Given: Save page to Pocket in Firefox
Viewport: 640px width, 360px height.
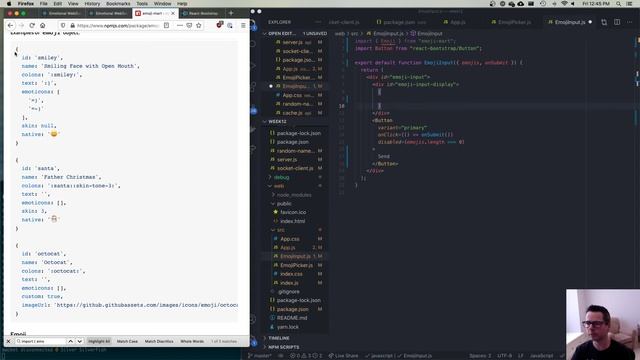Looking at the screenshot, I should point(189,25).
